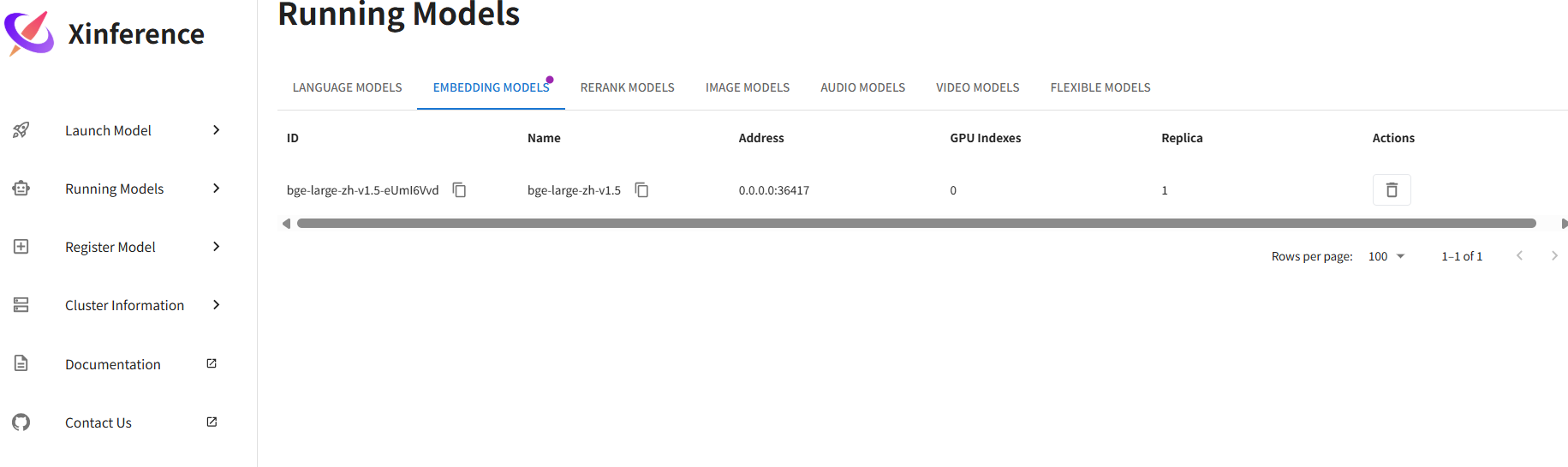Click the Actions column header
The width and height of the screenshot is (1568, 467).
tap(1393, 138)
